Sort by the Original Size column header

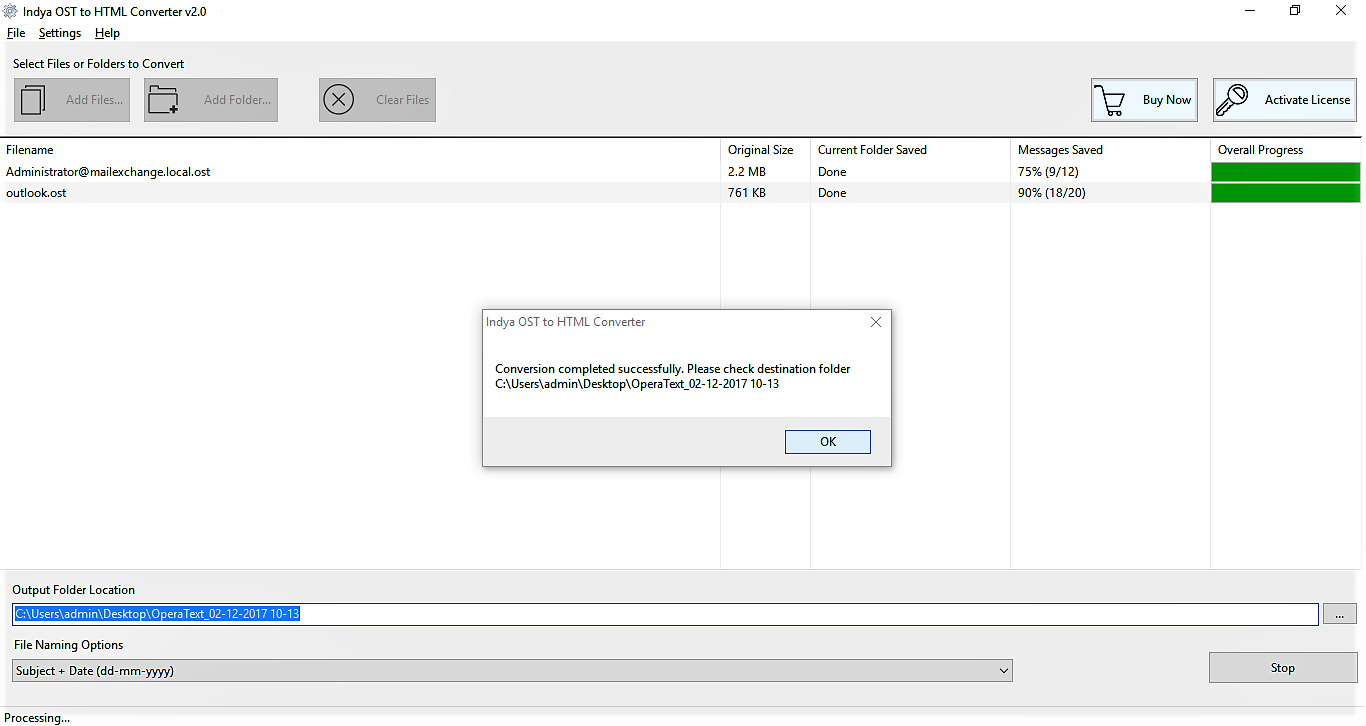760,150
